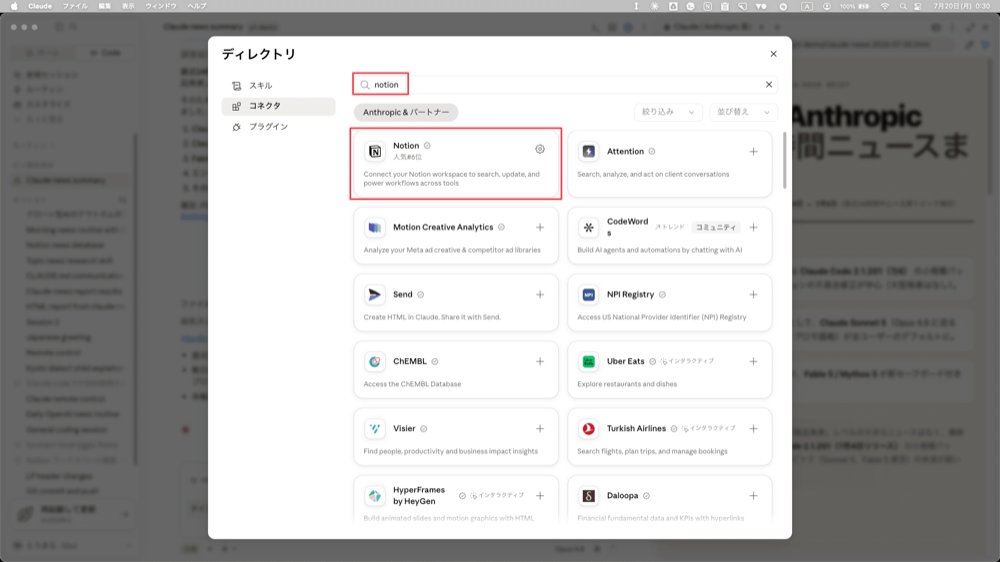Click the NPI Registry logo
The width and height of the screenshot is (1000, 562).
click(589, 295)
